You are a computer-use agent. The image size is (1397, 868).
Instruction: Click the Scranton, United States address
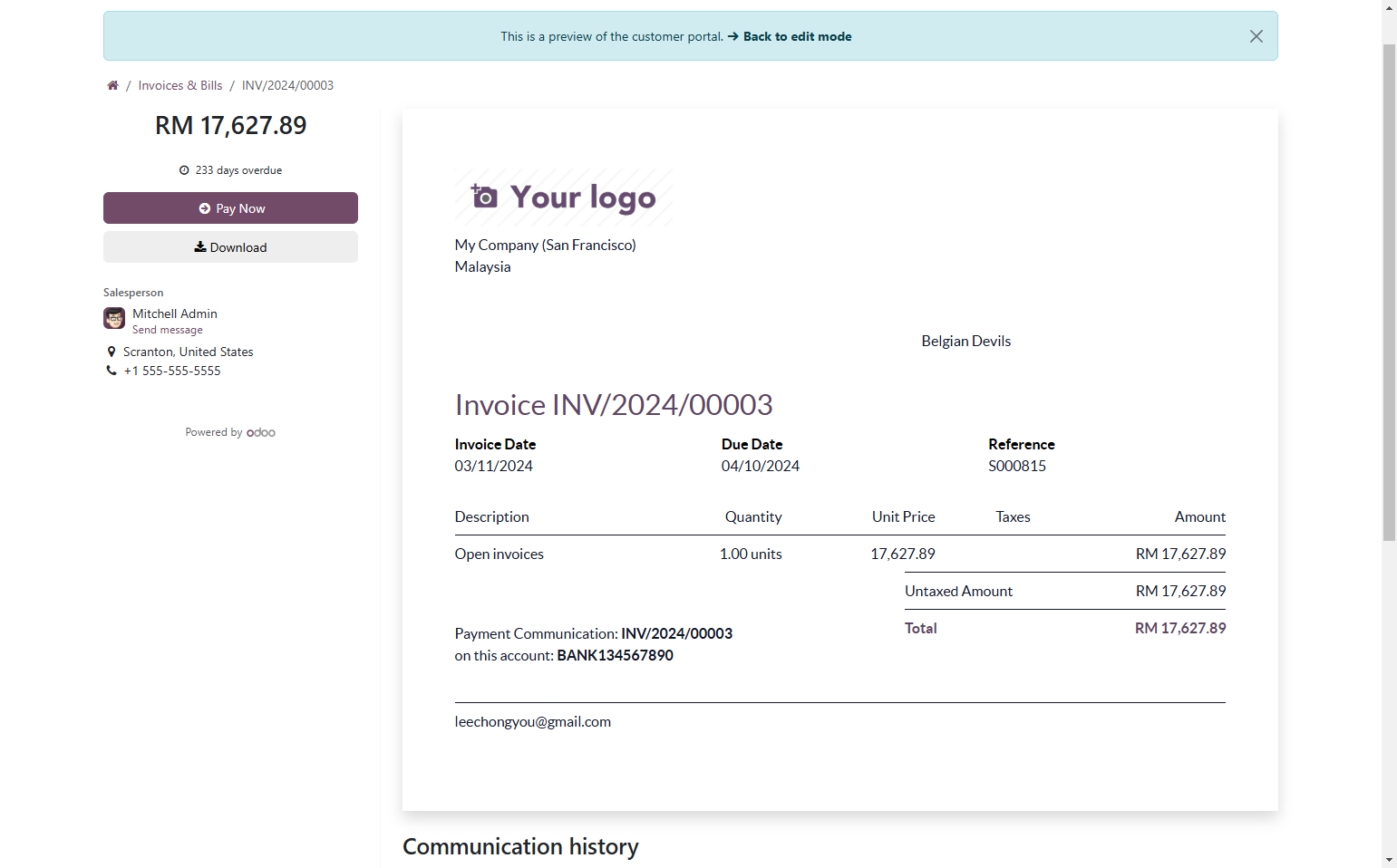click(189, 352)
